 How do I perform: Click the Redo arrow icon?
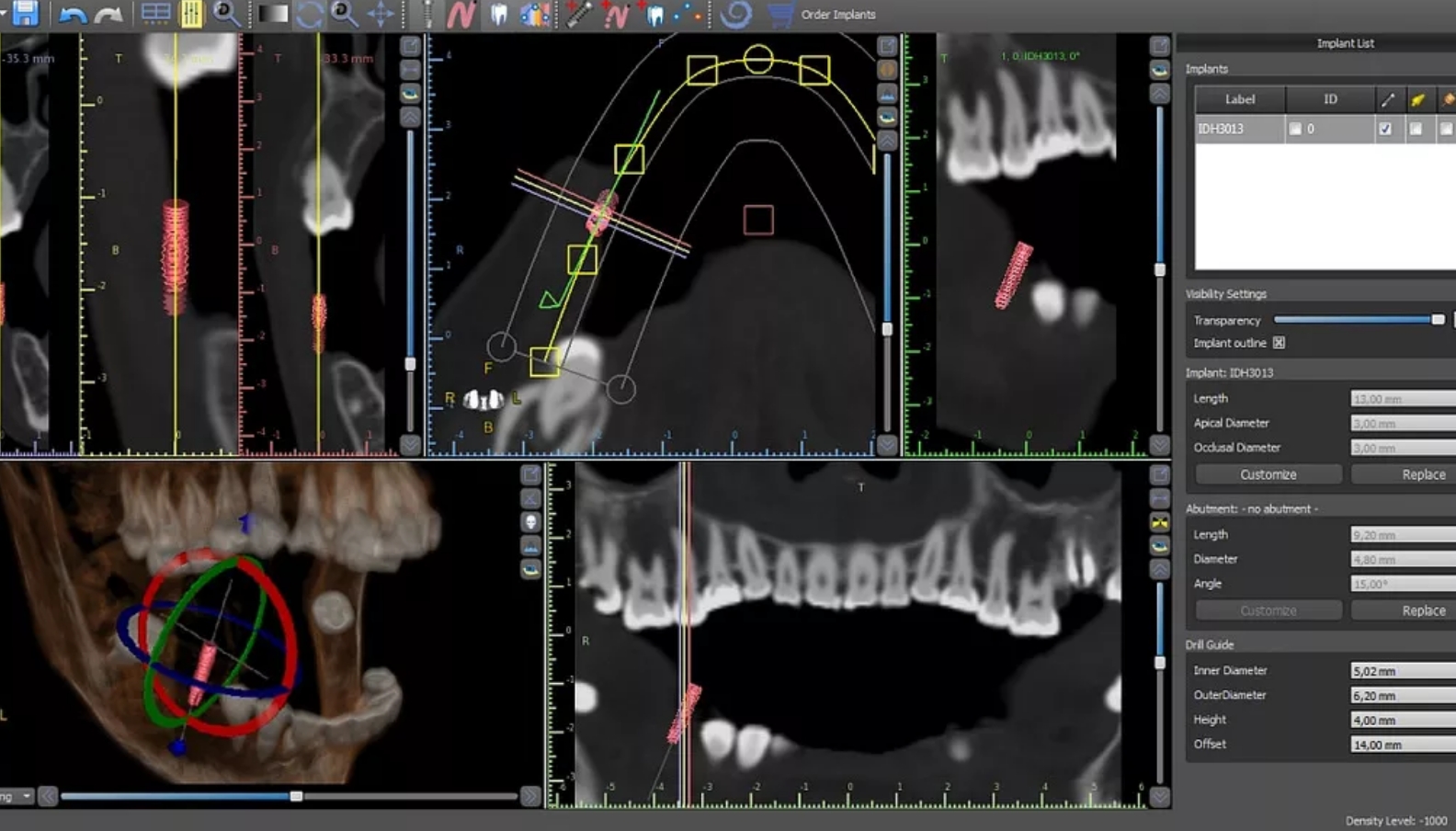[x=108, y=15]
